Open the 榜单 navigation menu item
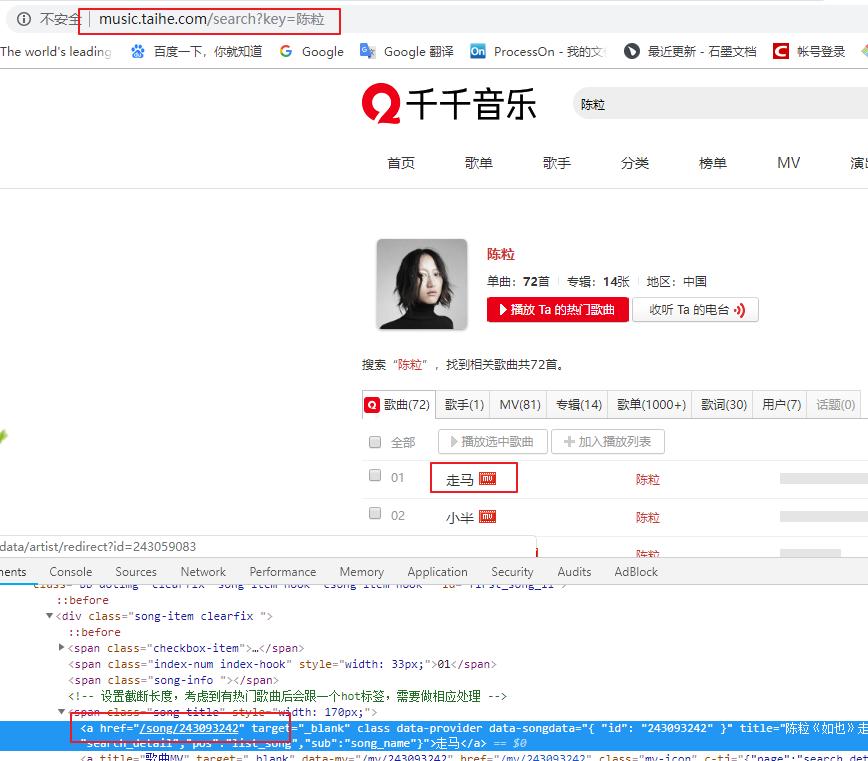This screenshot has height=761, width=868. (x=712, y=161)
